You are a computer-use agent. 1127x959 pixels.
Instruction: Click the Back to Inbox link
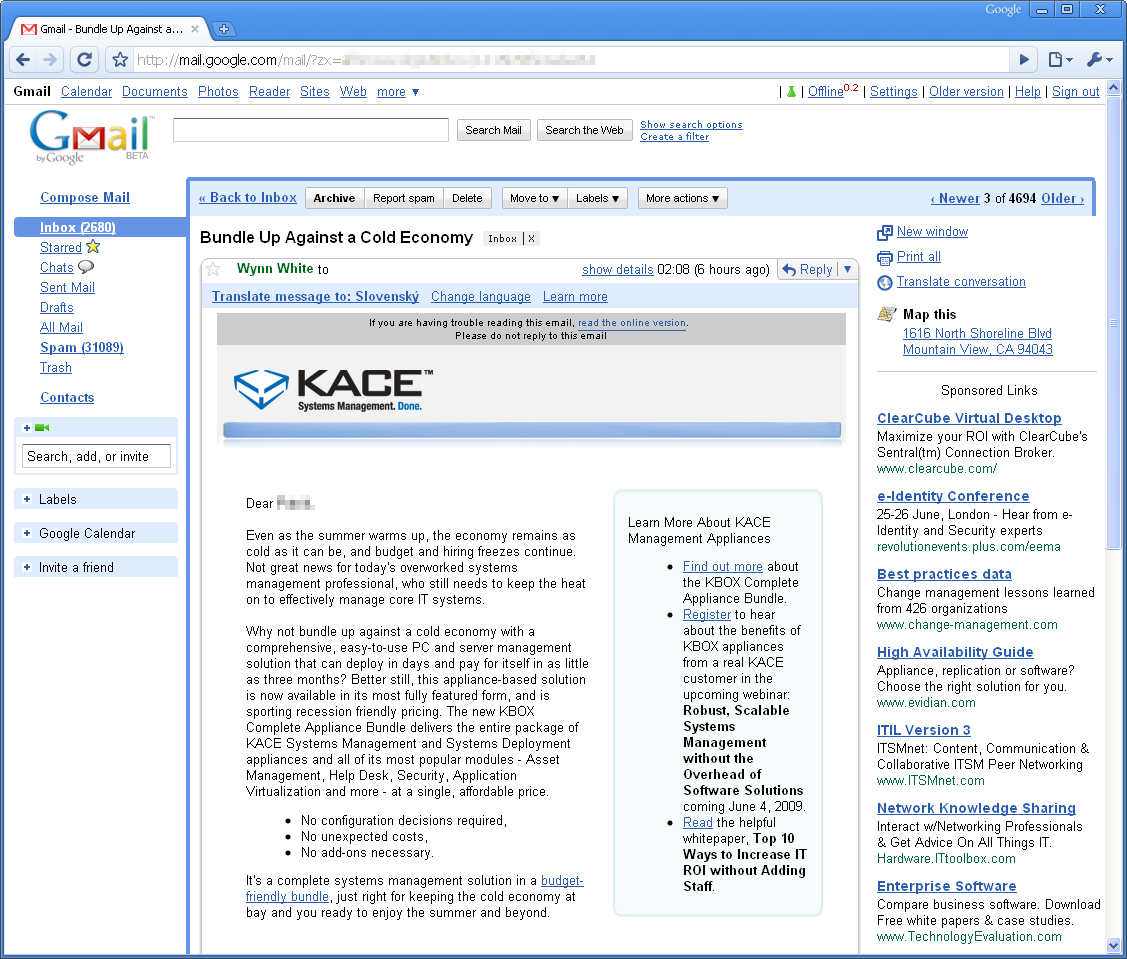(x=248, y=198)
